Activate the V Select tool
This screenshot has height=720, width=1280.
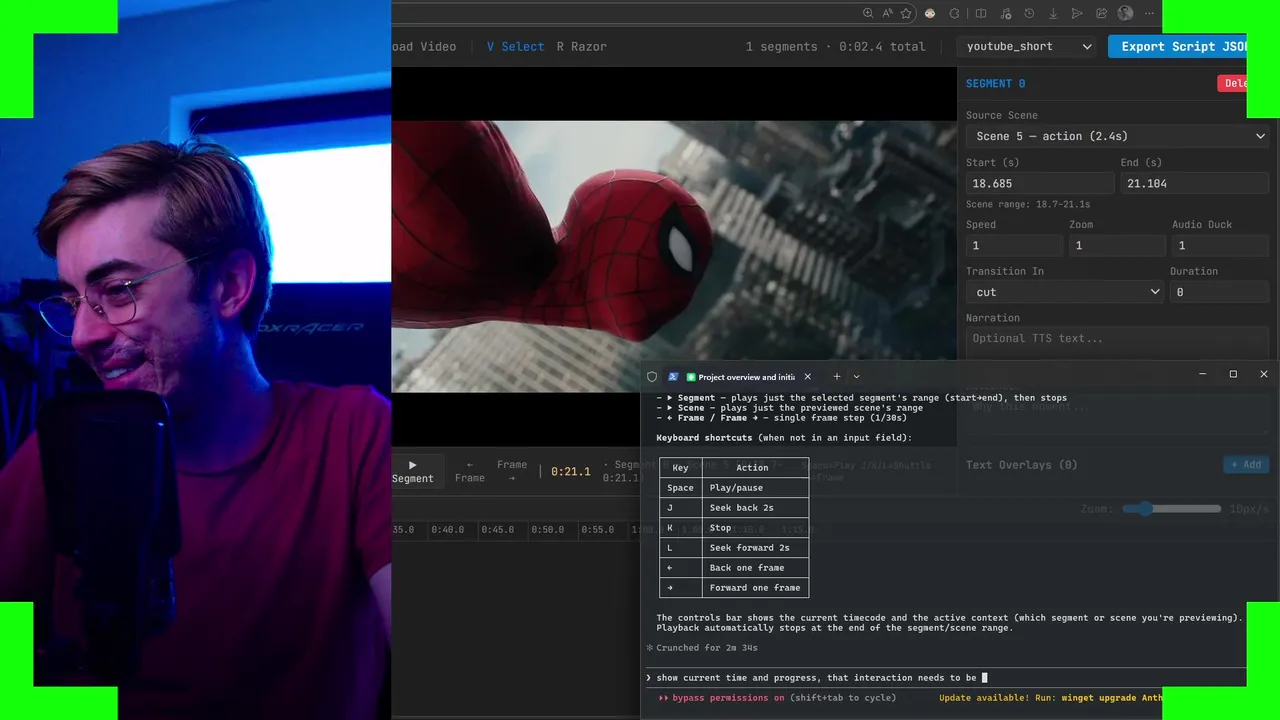coord(515,46)
